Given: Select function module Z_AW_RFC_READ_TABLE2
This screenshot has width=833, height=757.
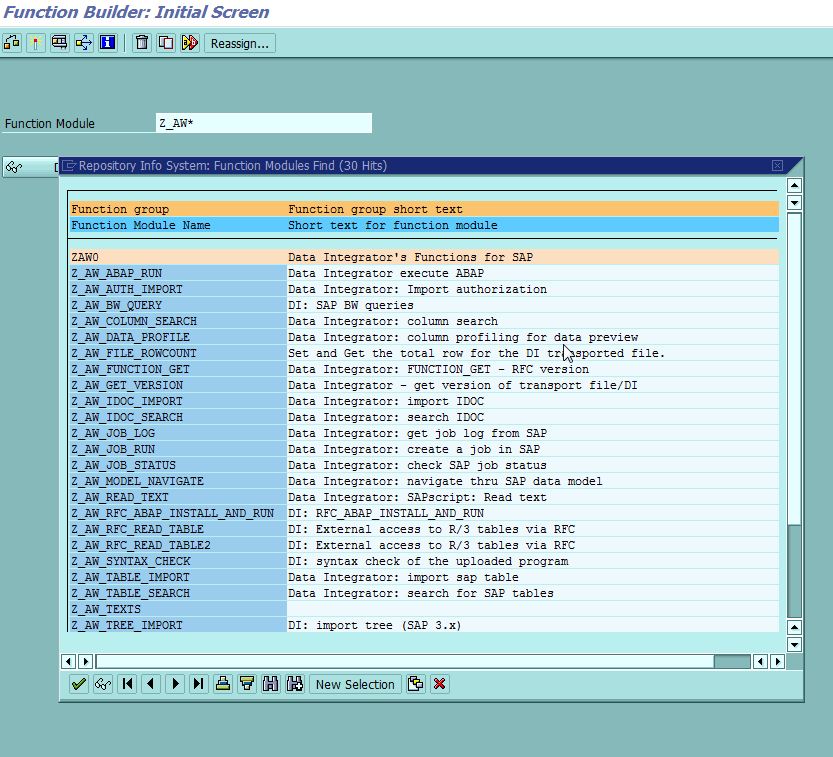Looking at the screenshot, I should 424,545.
